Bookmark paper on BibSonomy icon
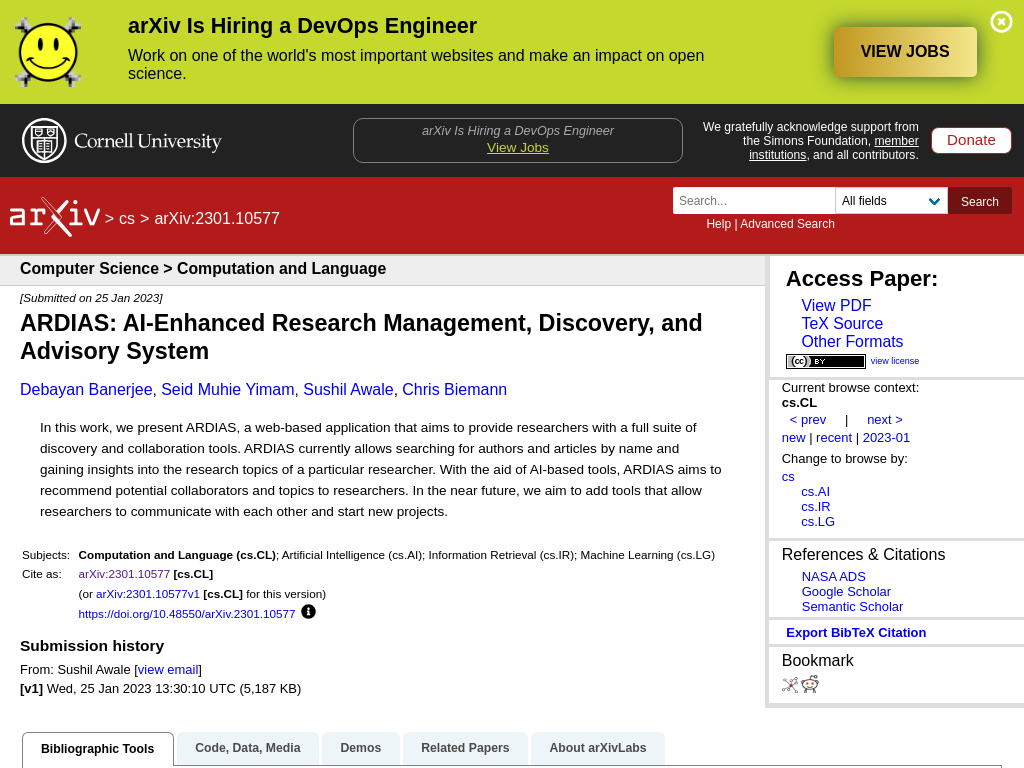 [790, 685]
